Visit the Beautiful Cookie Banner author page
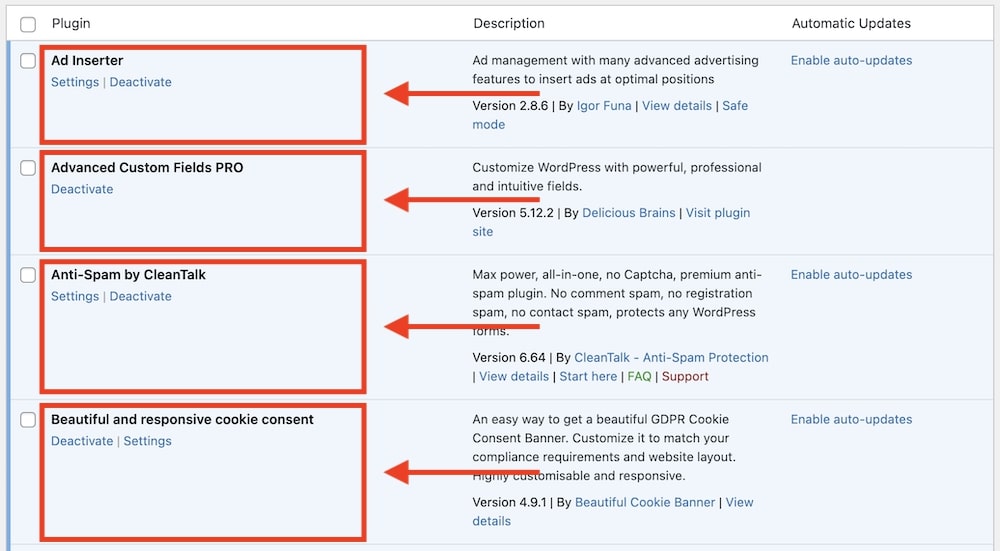 click(x=645, y=502)
